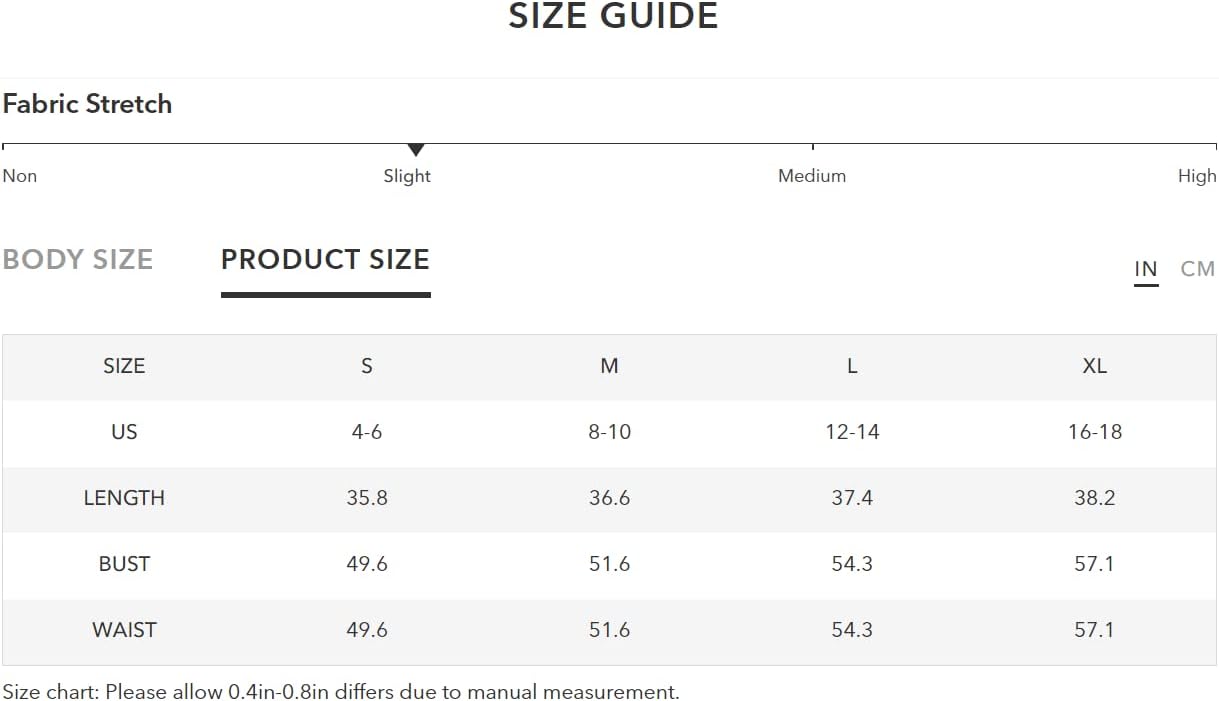Click the SIZE GUIDE heading
The width and height of the screenshot is (1219, 701).
[613, 16]
